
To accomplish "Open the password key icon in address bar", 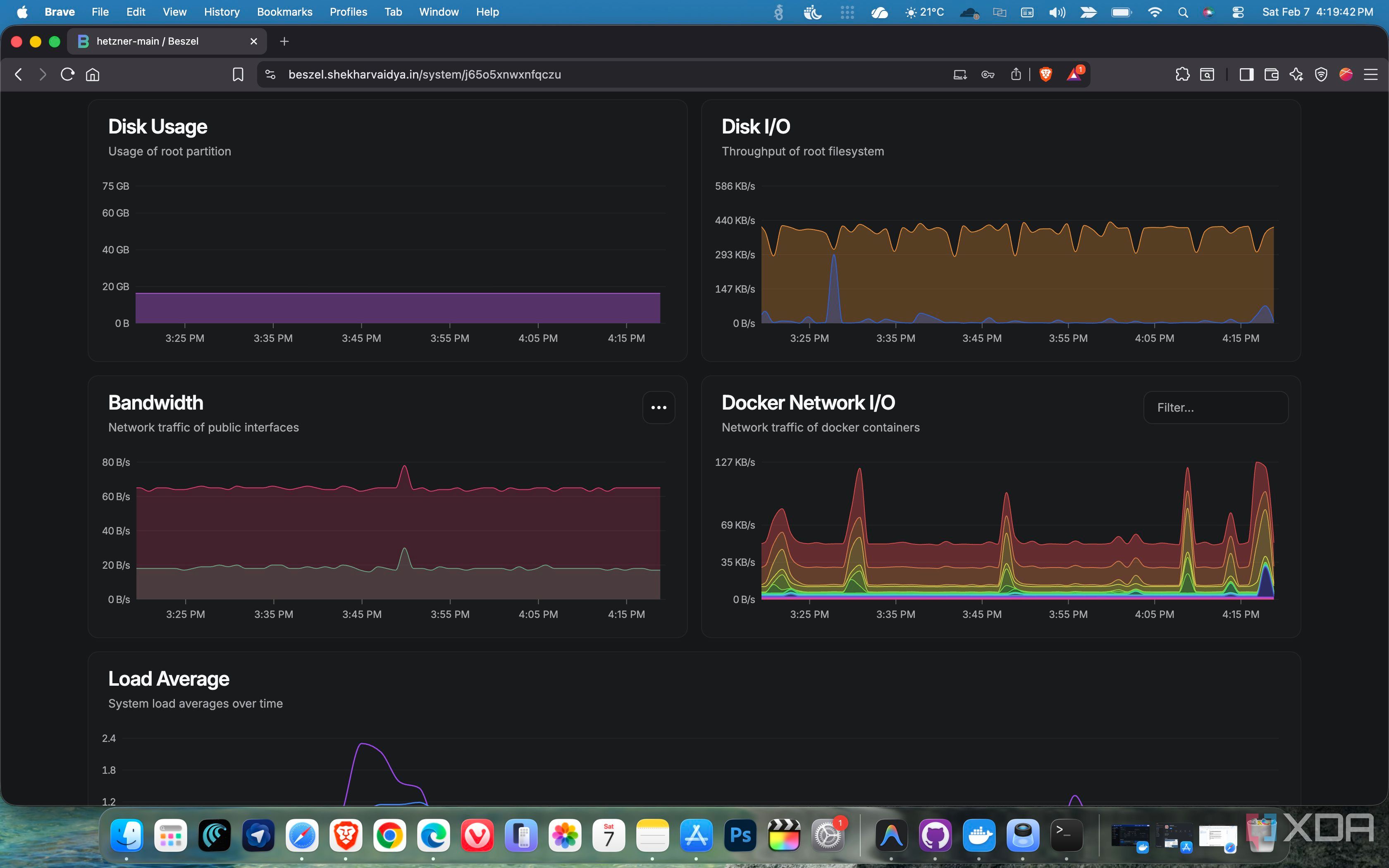I will [987, 75].
